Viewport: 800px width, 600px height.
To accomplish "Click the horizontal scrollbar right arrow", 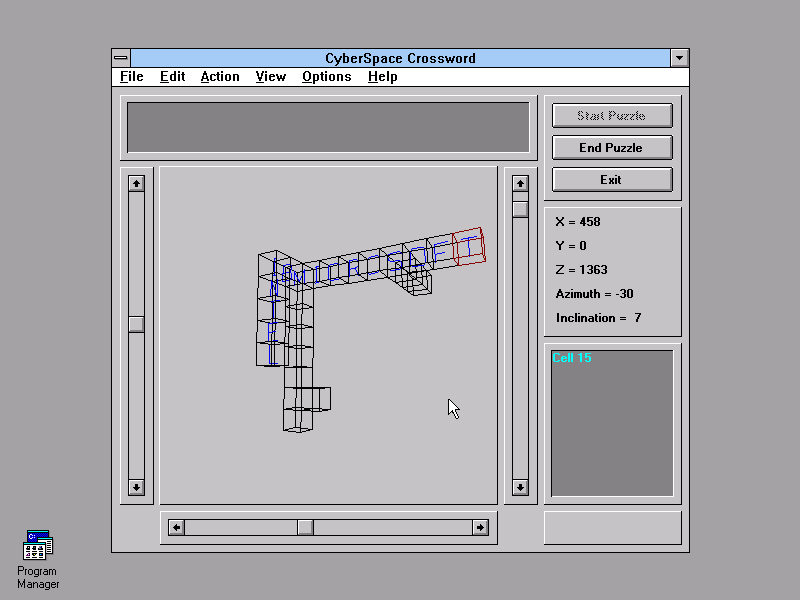I will (480, 527).
